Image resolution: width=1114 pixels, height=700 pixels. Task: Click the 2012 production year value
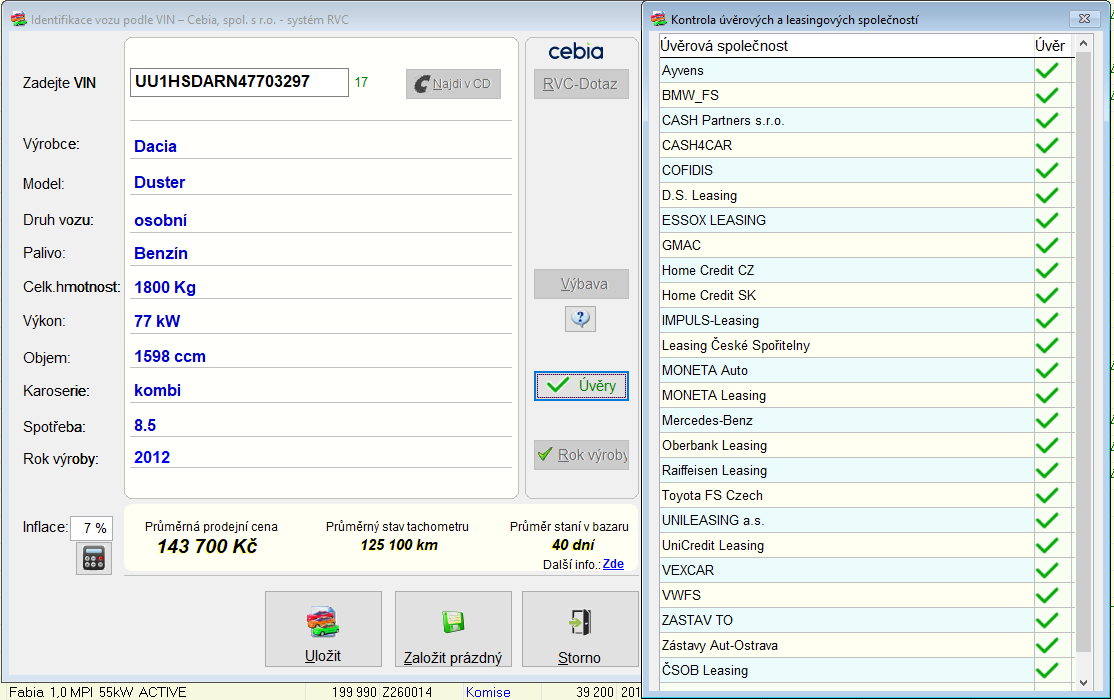tap(152, 458)
